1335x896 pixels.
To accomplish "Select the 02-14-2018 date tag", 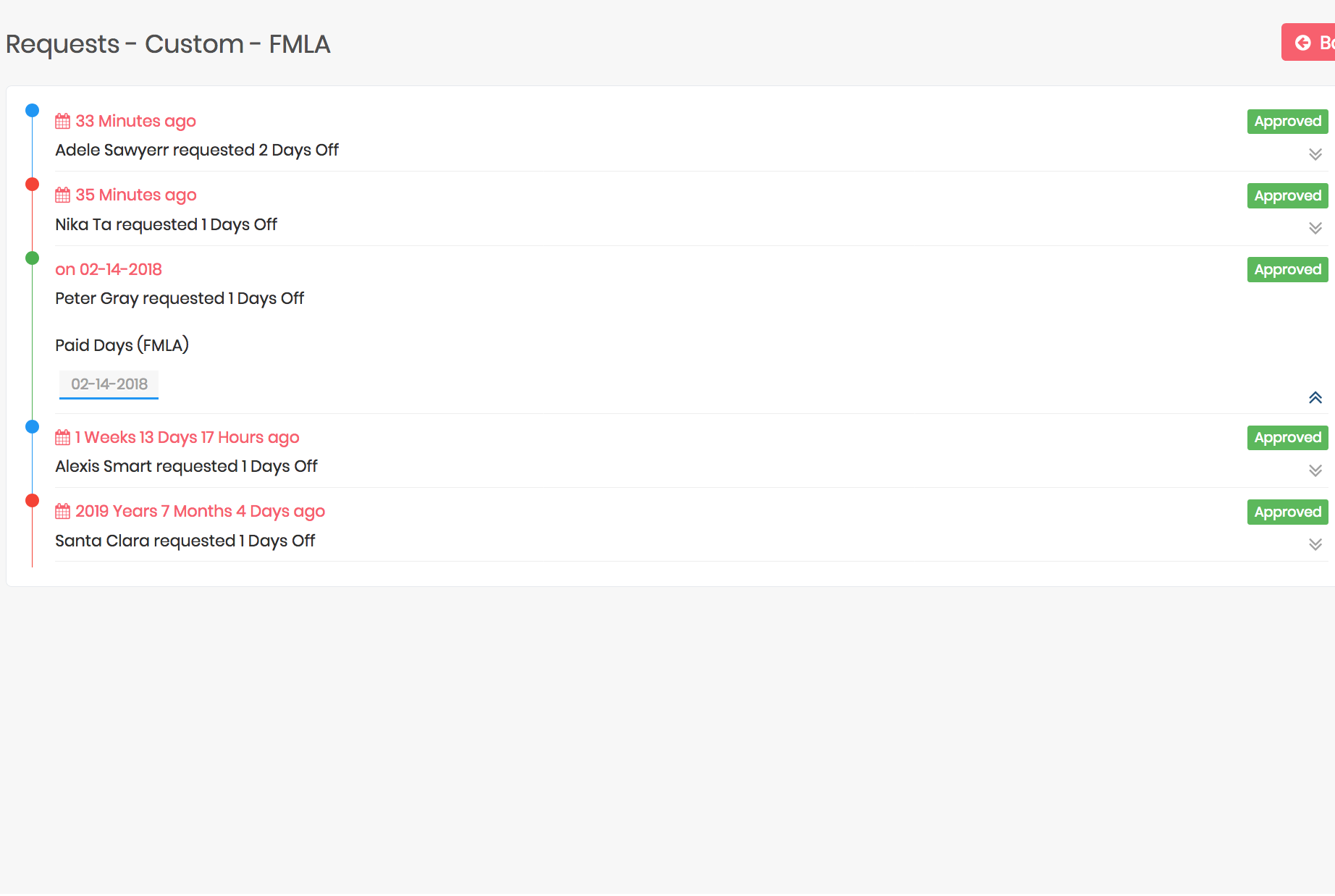I will coord(109,384).
